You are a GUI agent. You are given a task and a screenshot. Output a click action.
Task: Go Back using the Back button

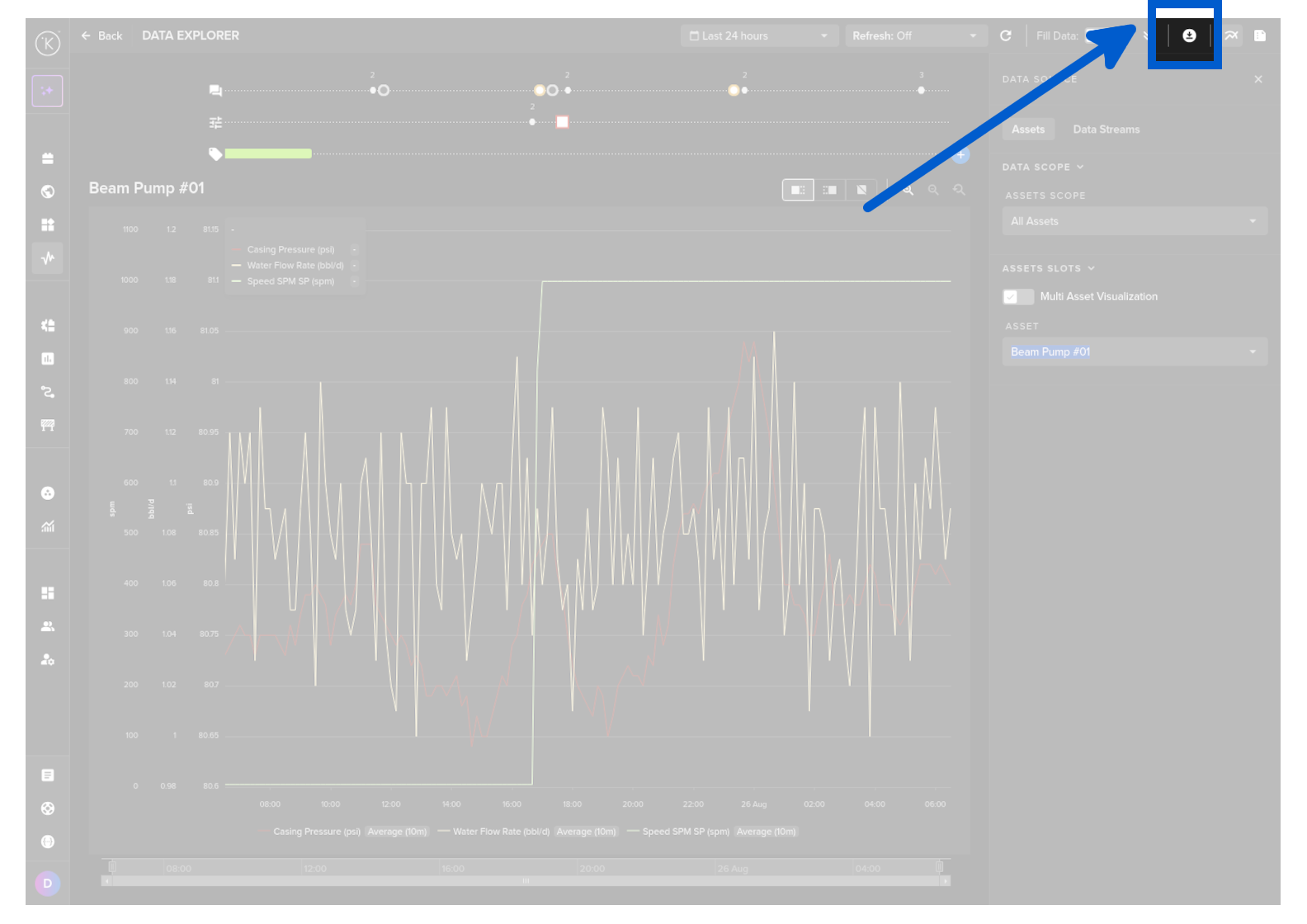click(x=101, y=35)
